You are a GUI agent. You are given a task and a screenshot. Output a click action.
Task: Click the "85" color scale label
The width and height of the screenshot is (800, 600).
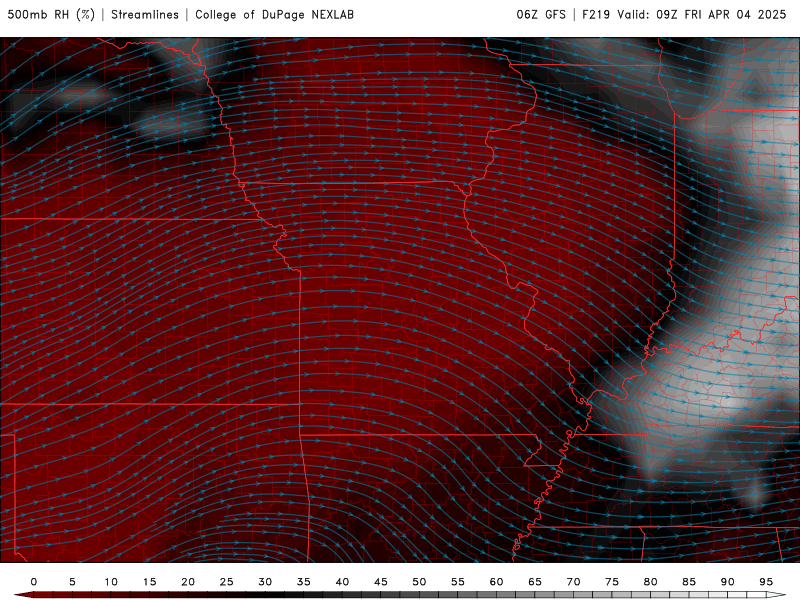click(689, 582)
